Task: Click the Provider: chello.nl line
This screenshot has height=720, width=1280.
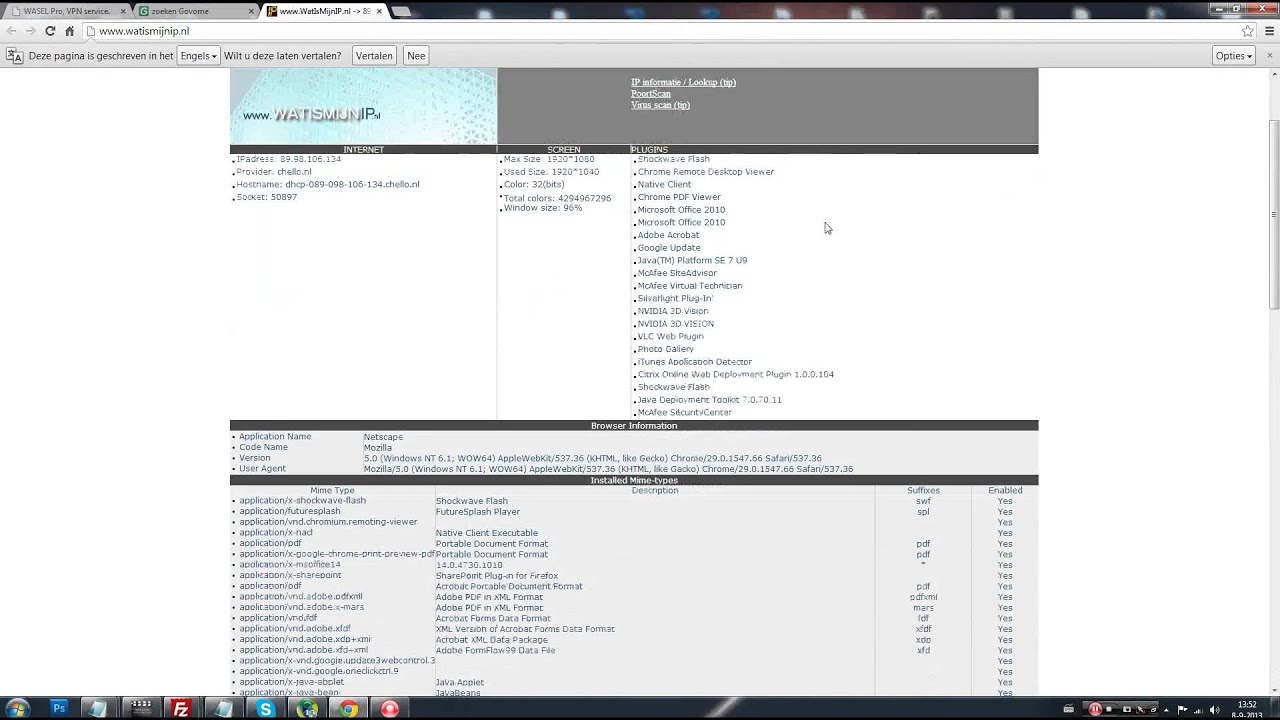Action: [274, 172]
